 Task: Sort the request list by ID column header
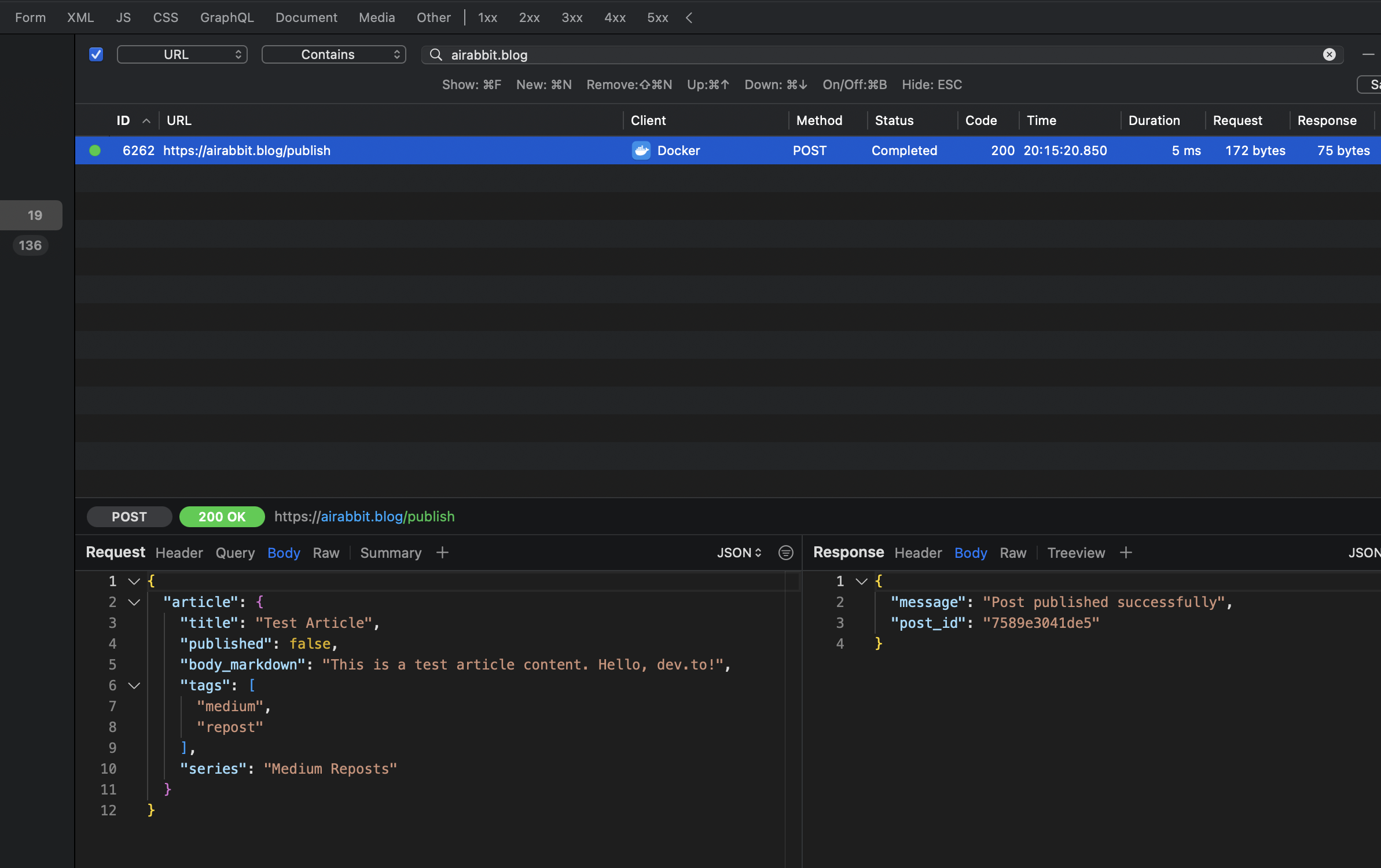click(x=123, y=120)
